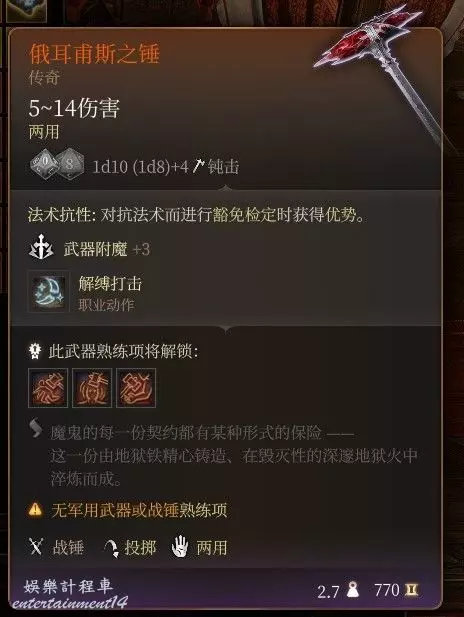
Task: Click the hand 两用 versatile icon
Action: pos(180,546)
